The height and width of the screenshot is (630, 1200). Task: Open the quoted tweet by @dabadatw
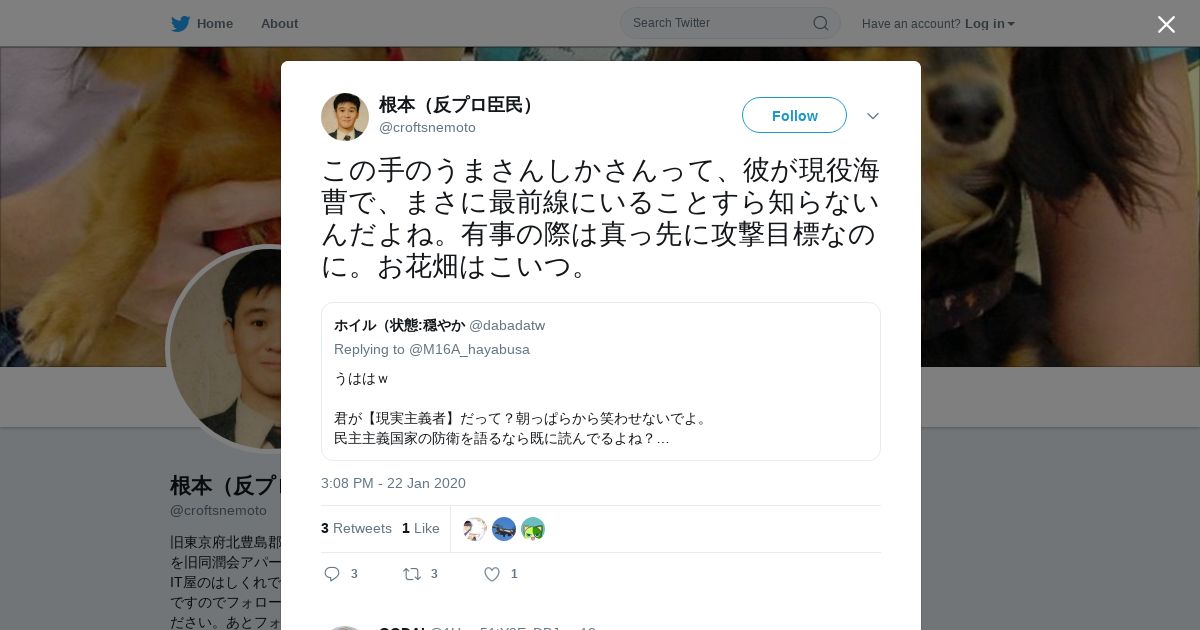[x=601, y=381]
